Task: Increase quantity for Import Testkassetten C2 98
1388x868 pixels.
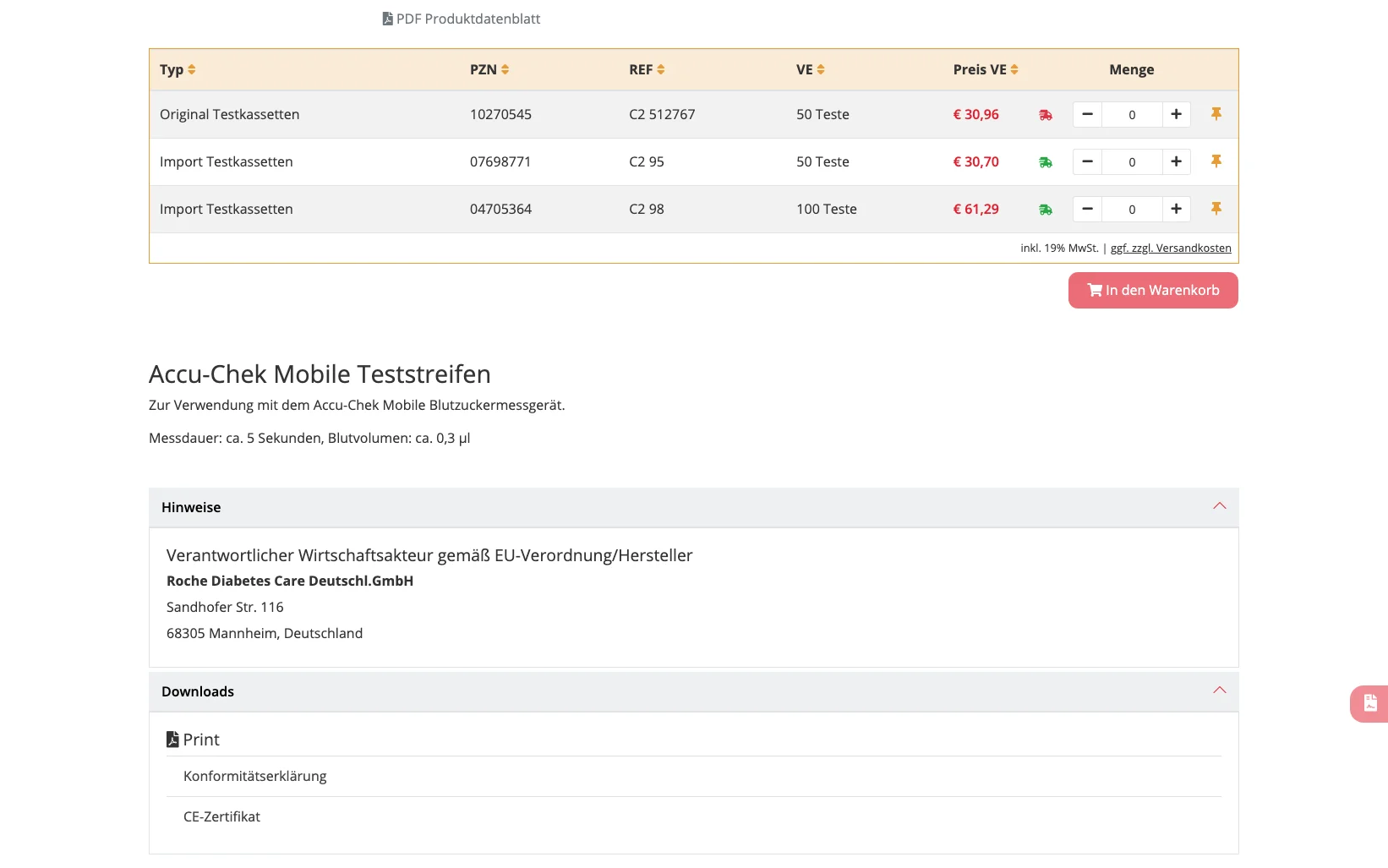Action: point(1176,209)
